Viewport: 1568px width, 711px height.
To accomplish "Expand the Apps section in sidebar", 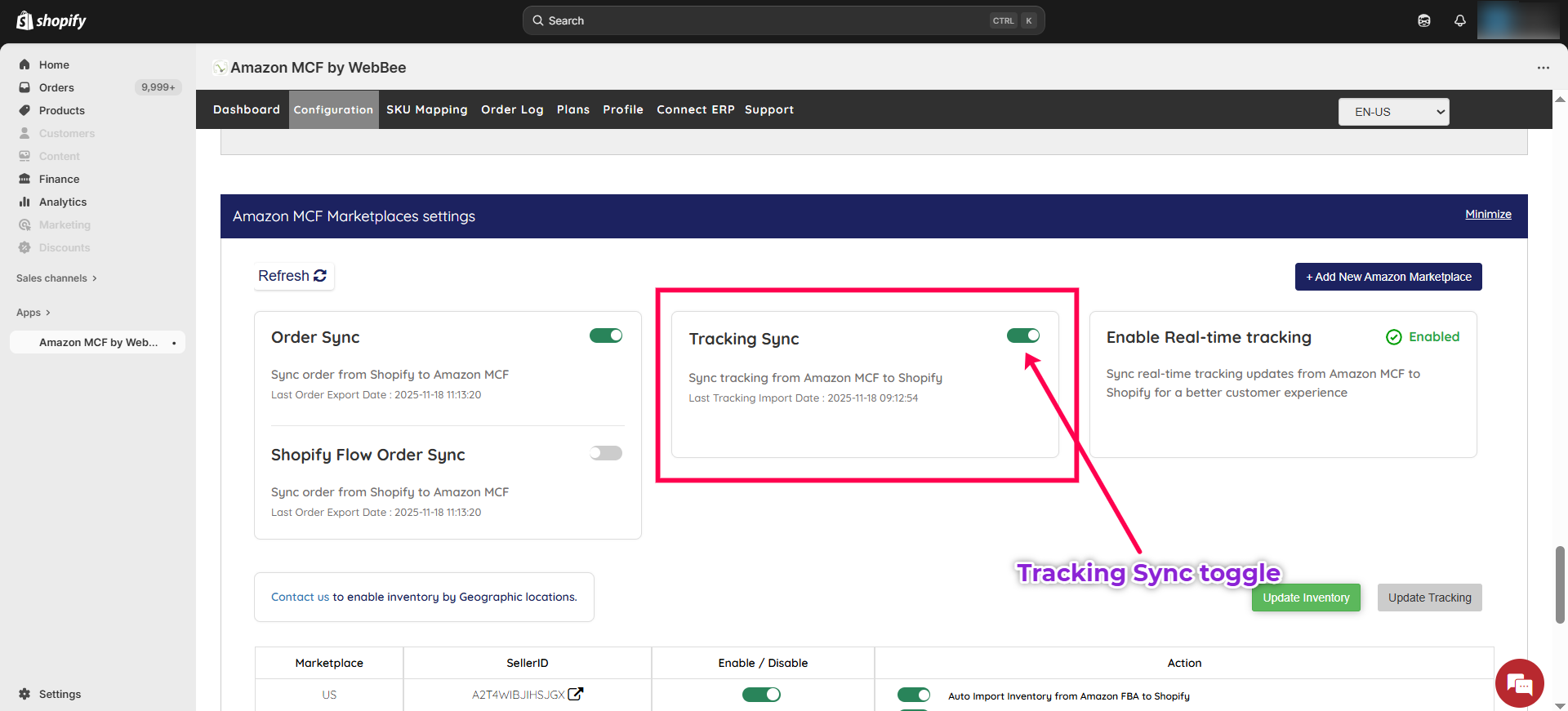I will click(x=33, y=313).
